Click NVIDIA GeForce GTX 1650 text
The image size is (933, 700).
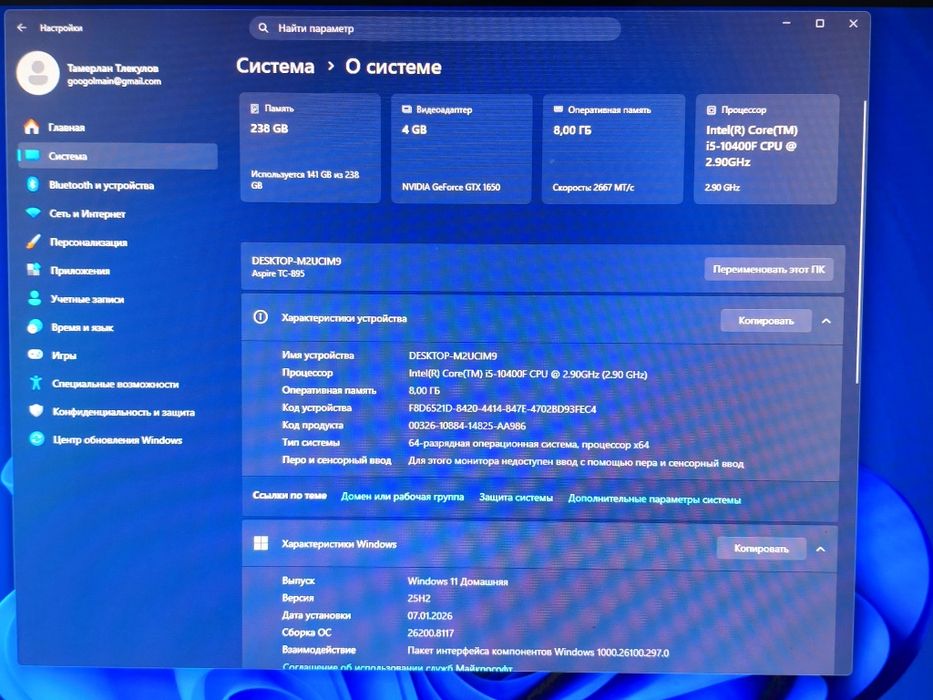pos(450,187)
